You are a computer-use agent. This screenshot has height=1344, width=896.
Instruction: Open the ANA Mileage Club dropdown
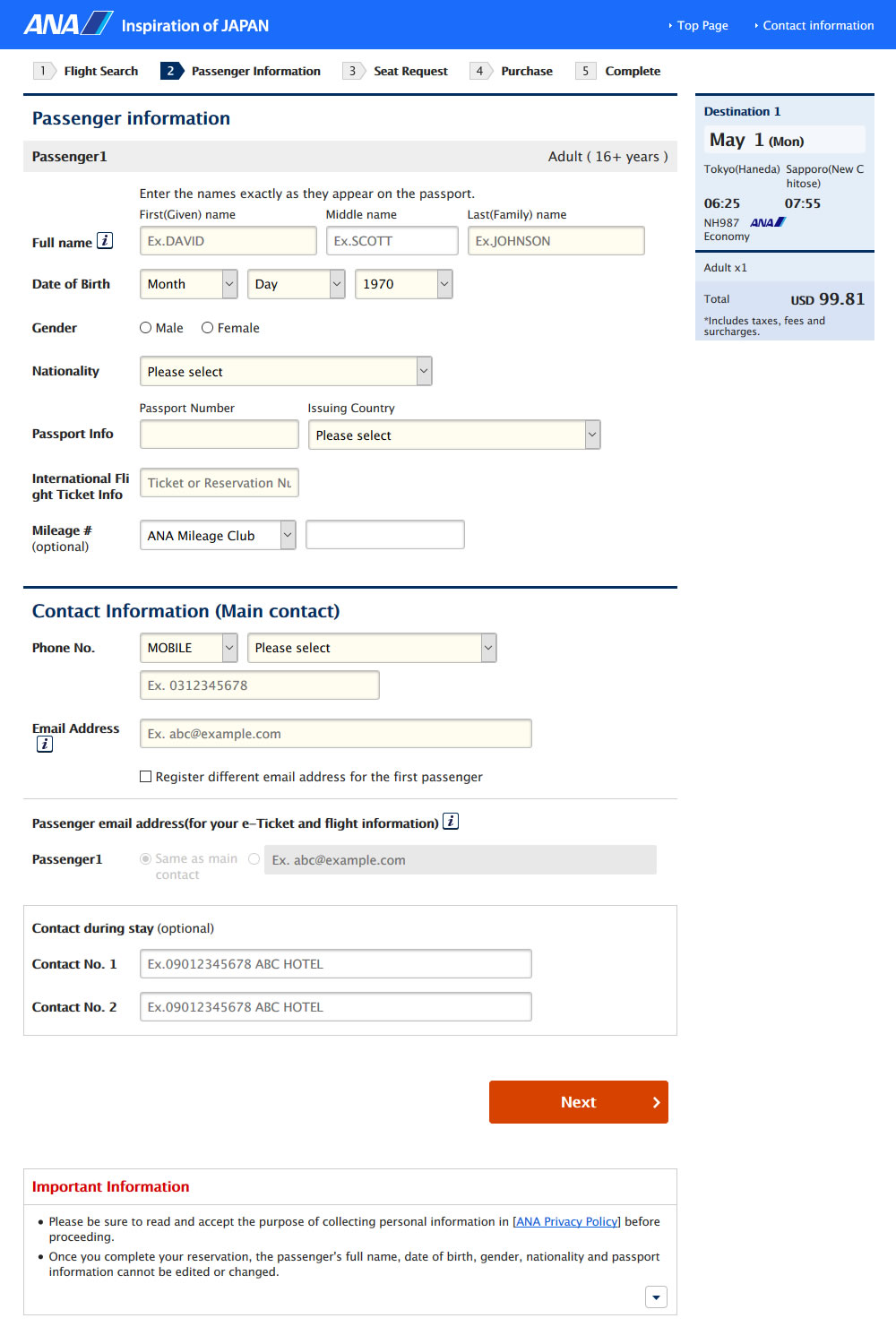pyautogui.click(x=218, y=536)
